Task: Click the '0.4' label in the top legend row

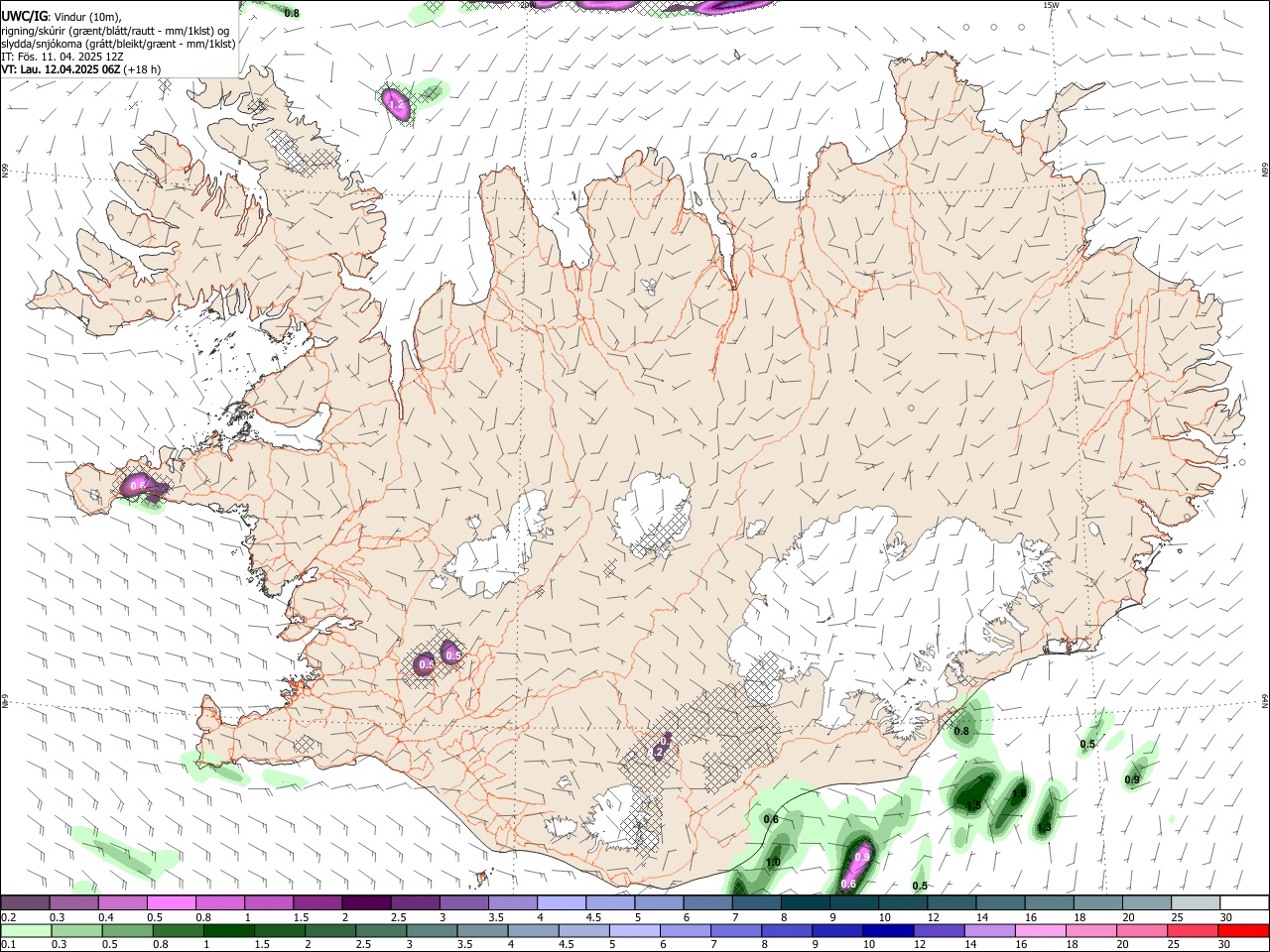Action: (x=106, y=917)
